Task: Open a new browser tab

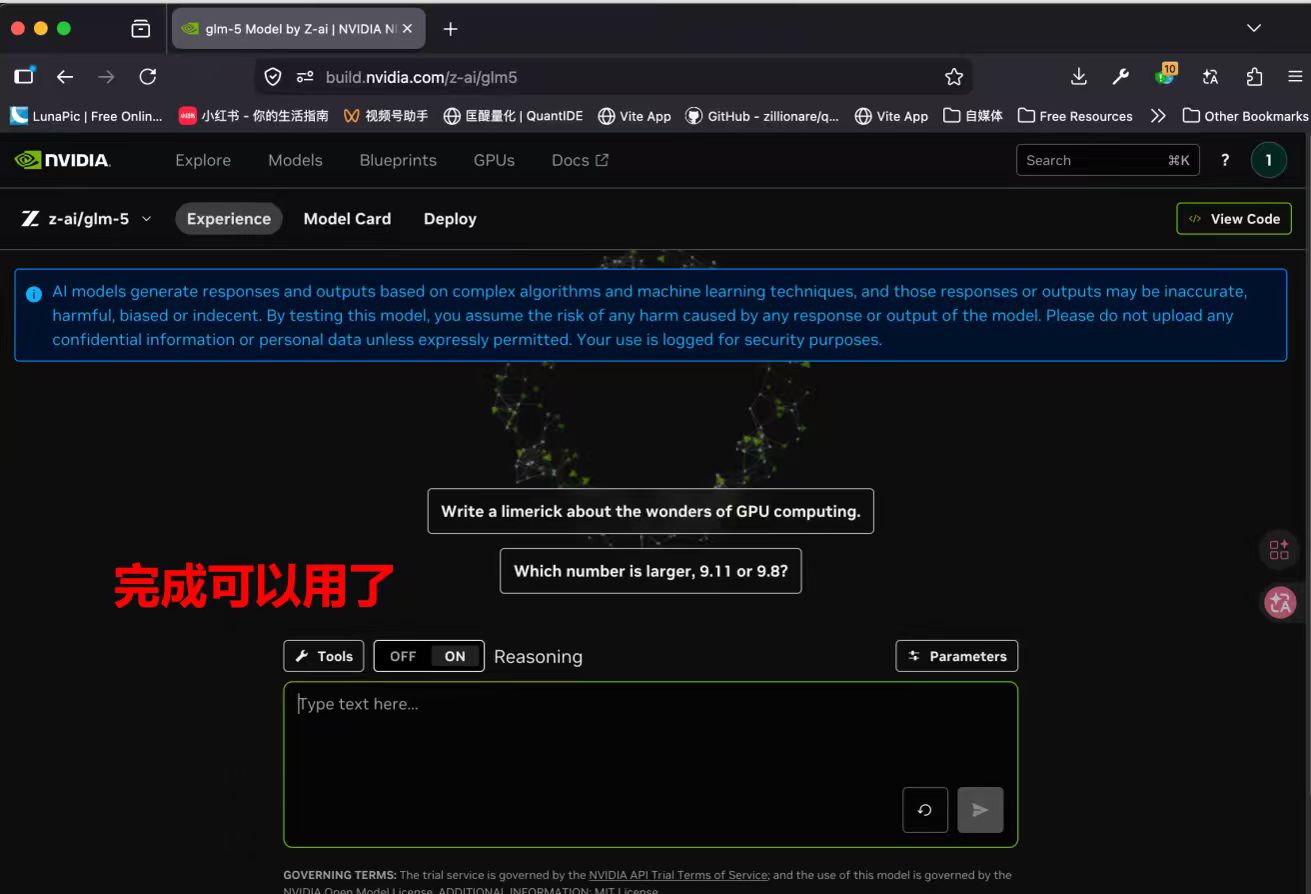Action: [450, 29]
